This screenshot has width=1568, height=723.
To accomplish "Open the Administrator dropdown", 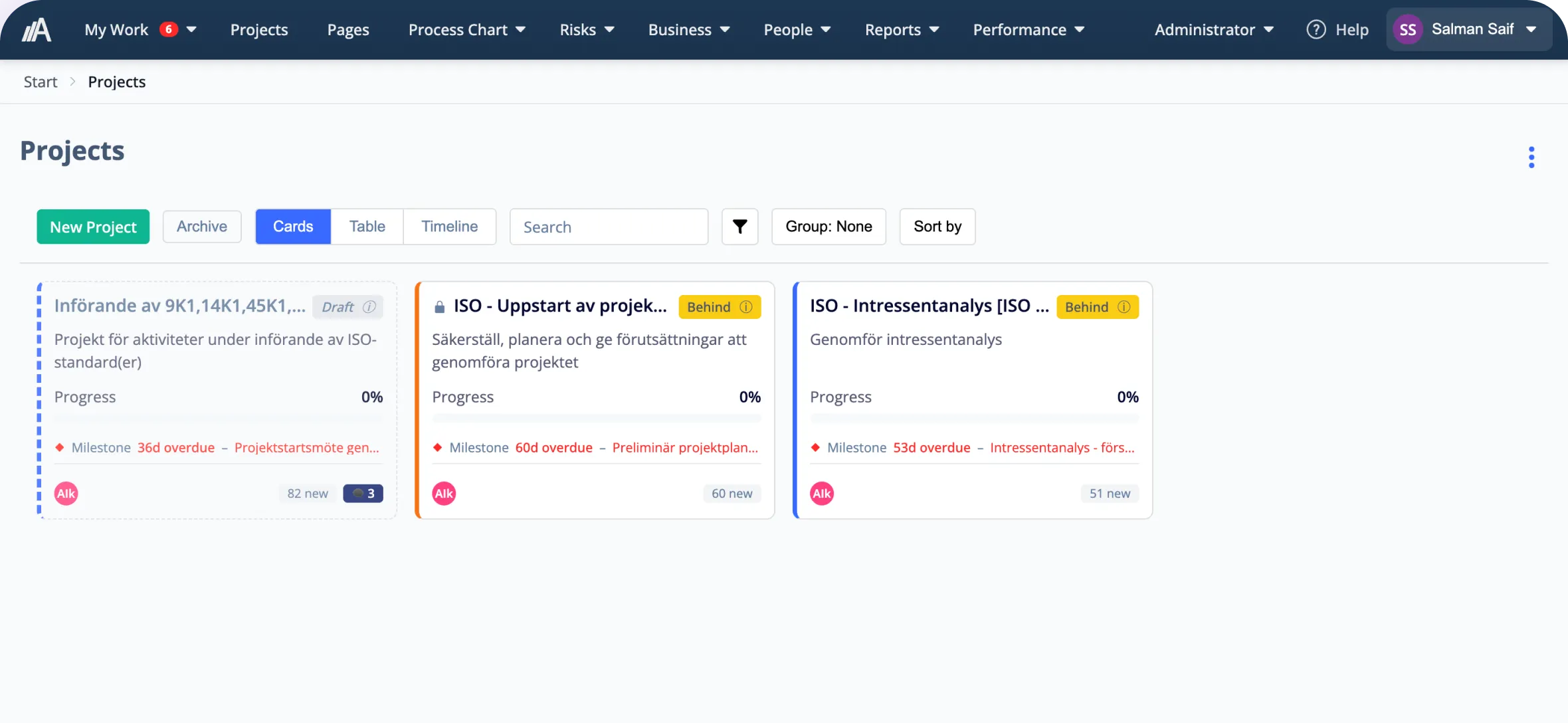I will tap(1214, 30).
